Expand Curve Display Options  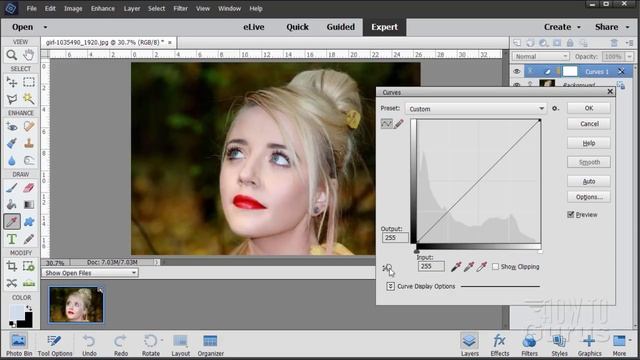(390, 286)
